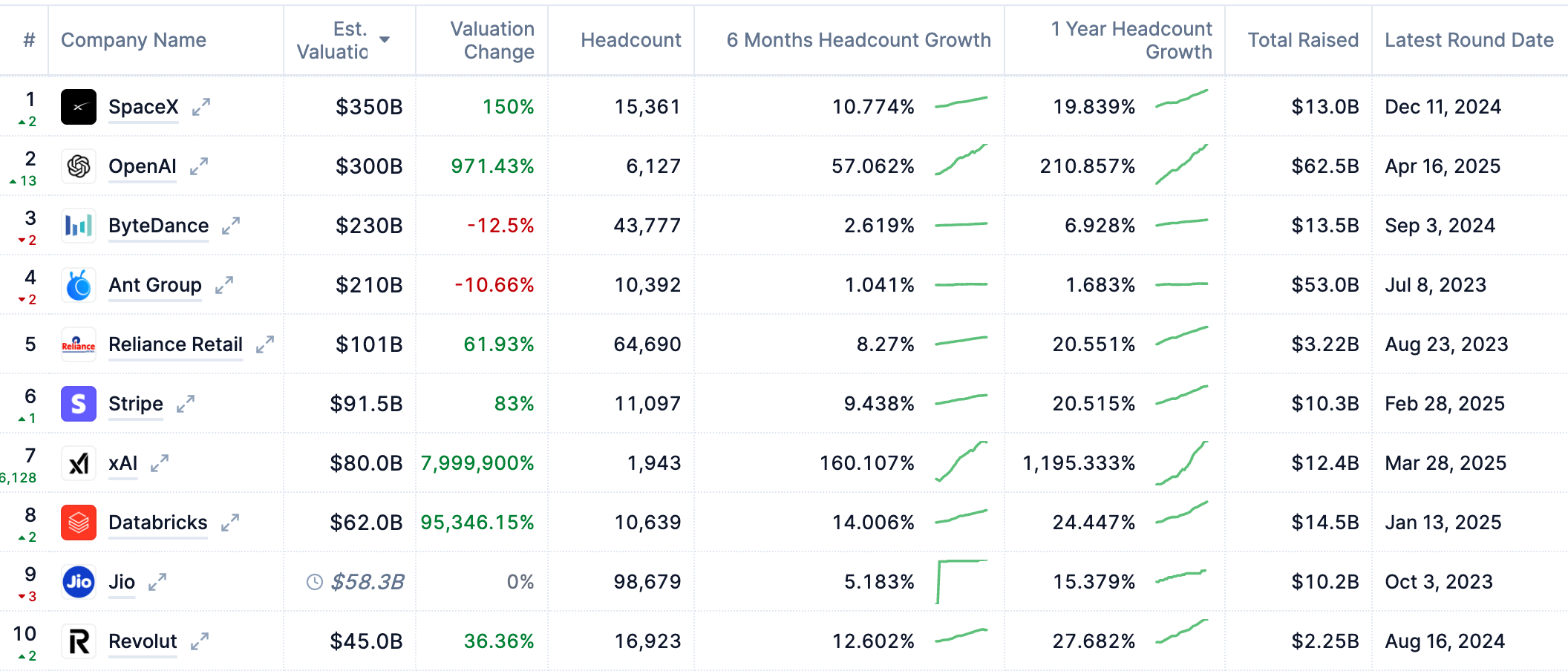Screen dimensions: 1568x671
Task: Click the clock icon beside Jio's $58.3B valuation
Action: pos(315,582)
